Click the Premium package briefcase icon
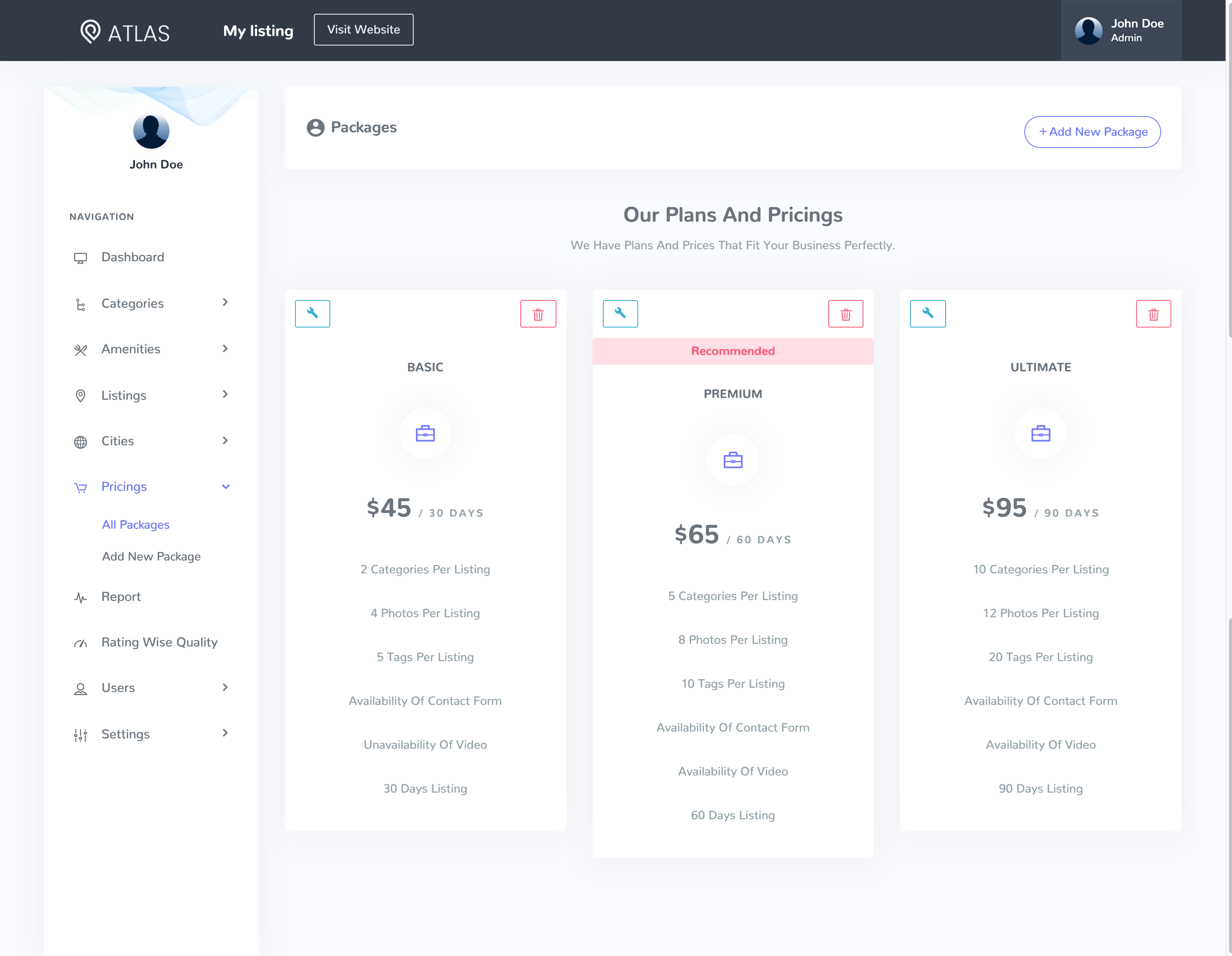1232x956 pixels. tap(732, 460)
